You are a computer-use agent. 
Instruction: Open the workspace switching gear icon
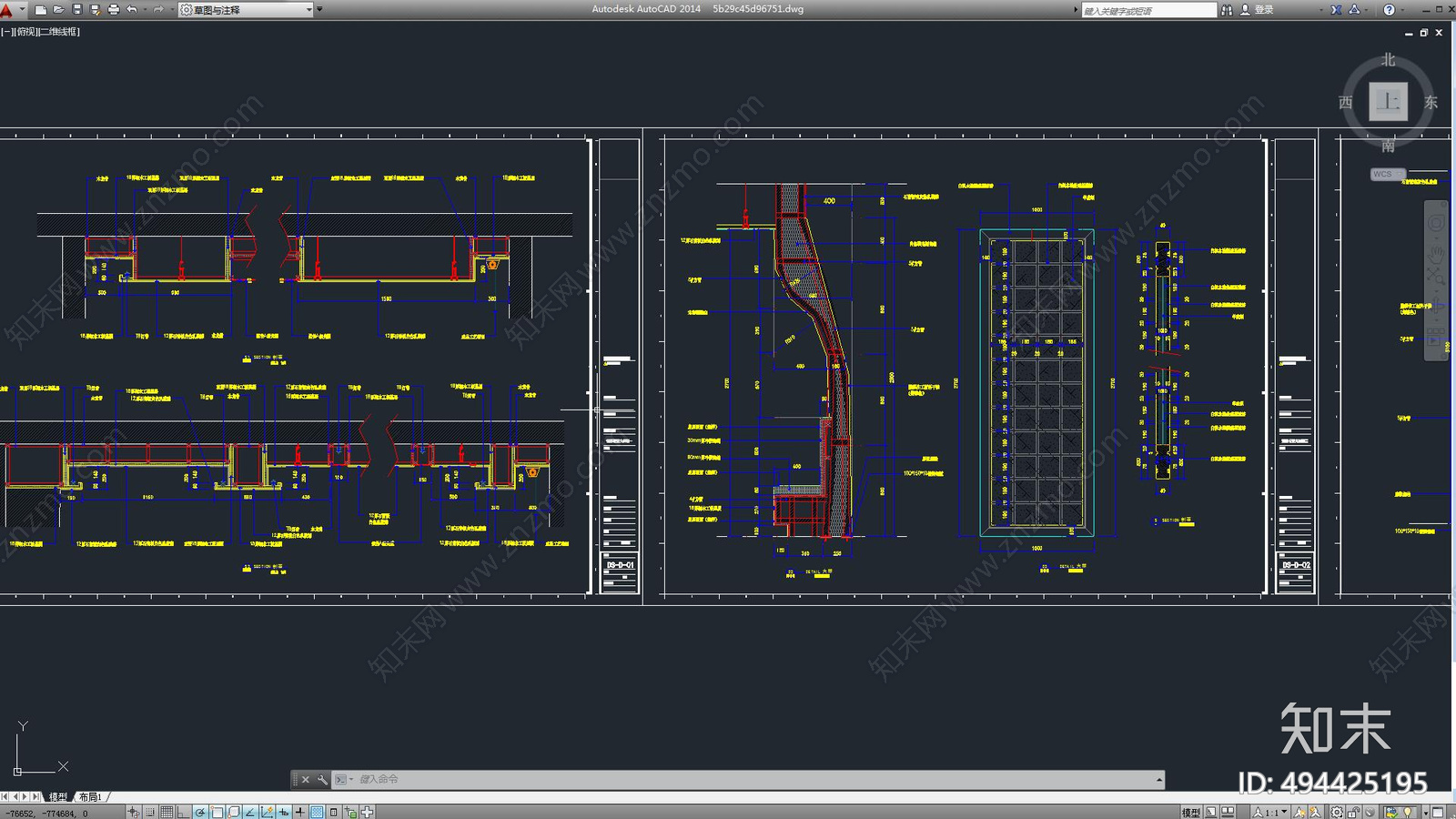click(1336, 813)
